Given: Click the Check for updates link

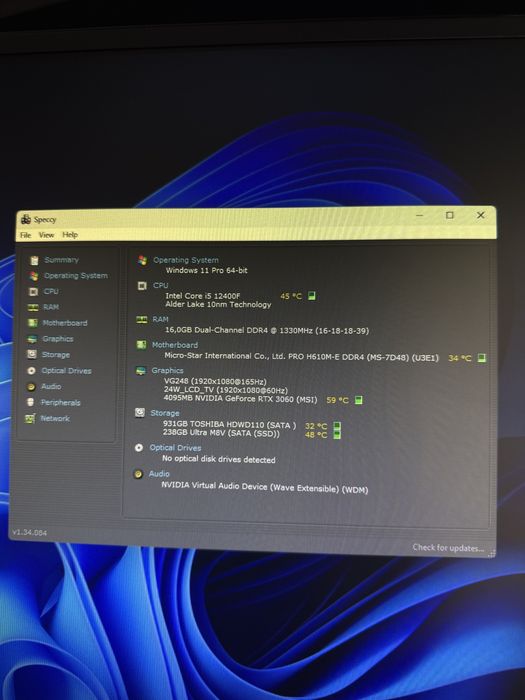Looking at the screenshot, I should click(x=448, y=548).
